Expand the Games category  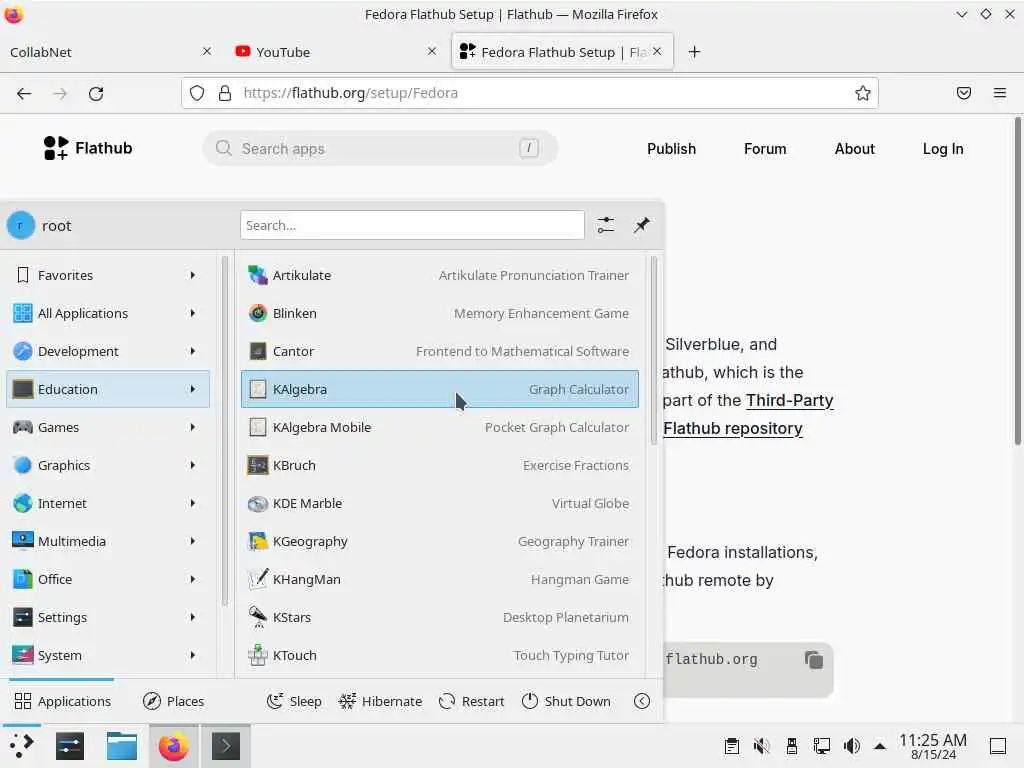[108, 427]
